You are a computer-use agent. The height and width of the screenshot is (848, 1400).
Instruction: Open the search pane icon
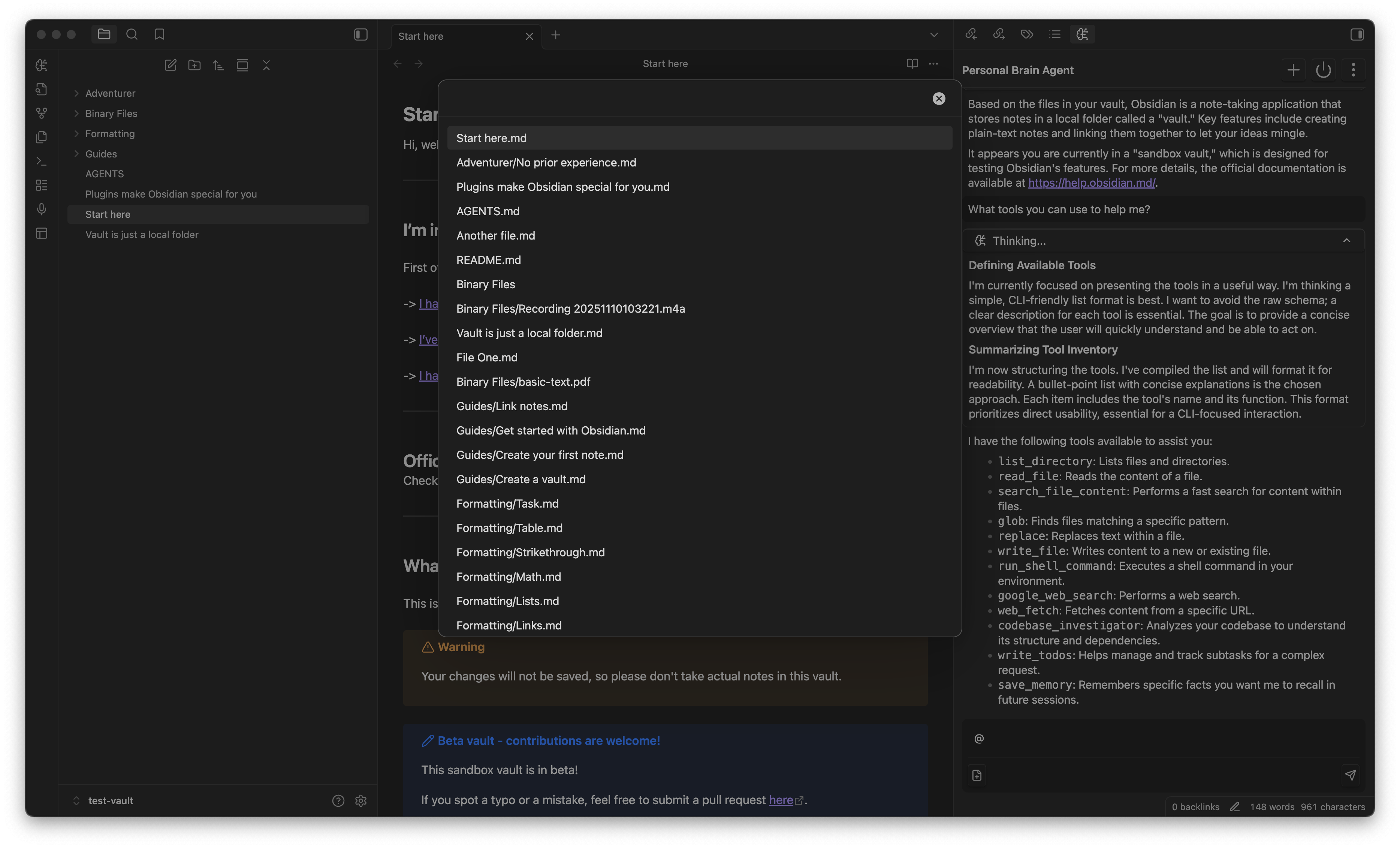[132, 34]
